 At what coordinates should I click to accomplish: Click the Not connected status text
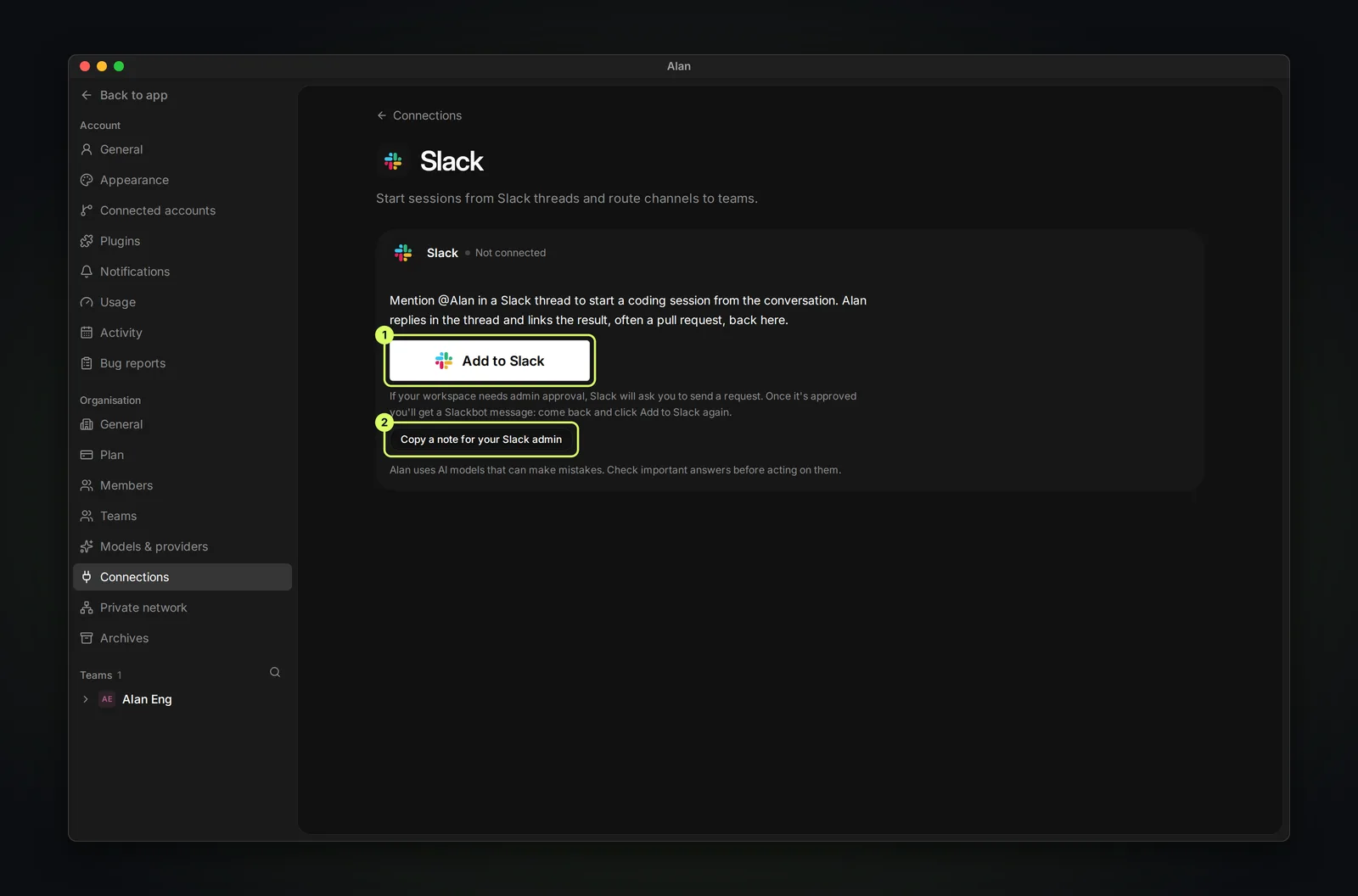tap(510, 253)
